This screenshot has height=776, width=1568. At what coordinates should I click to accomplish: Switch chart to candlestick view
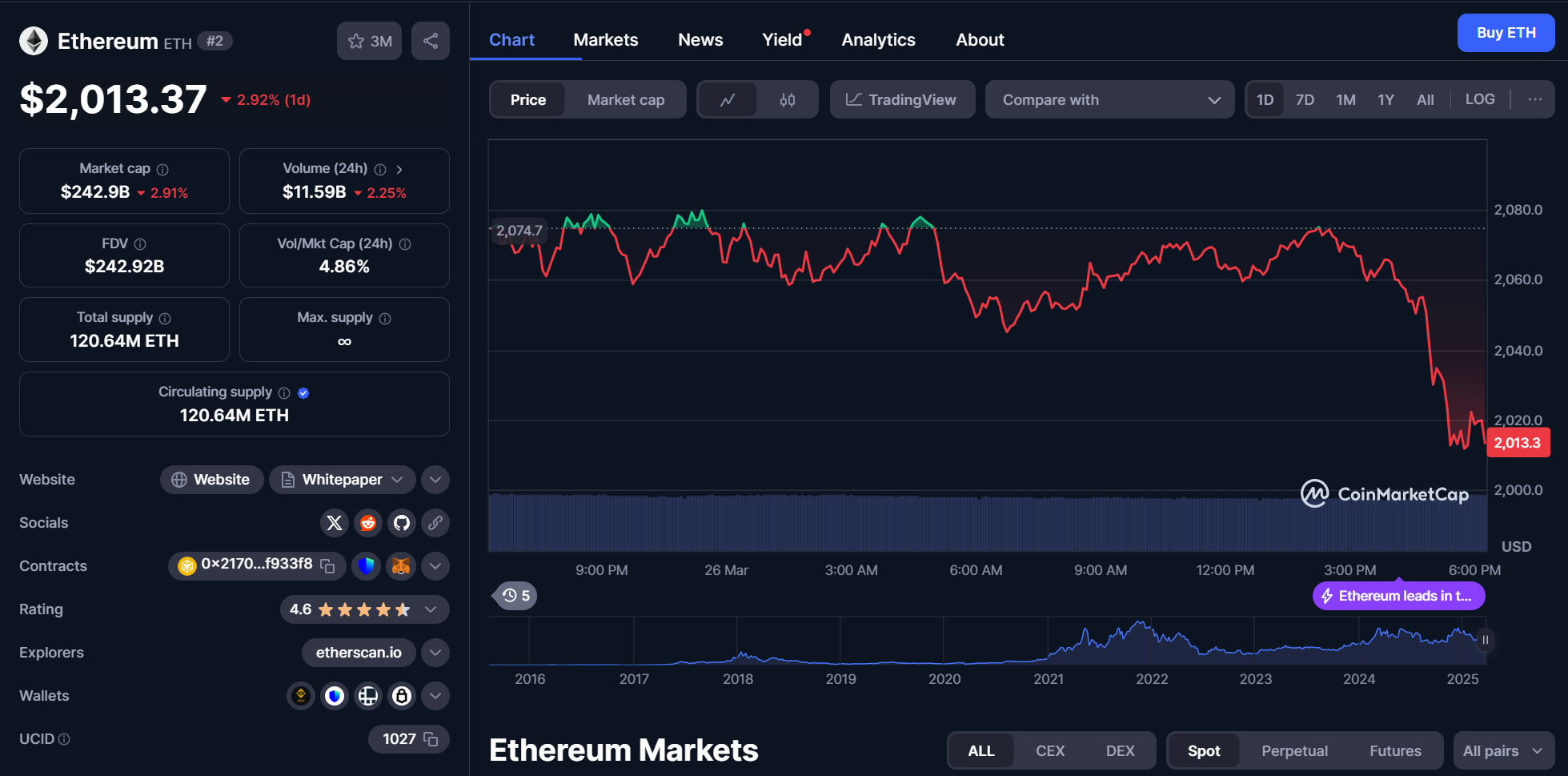coord(787,99)
